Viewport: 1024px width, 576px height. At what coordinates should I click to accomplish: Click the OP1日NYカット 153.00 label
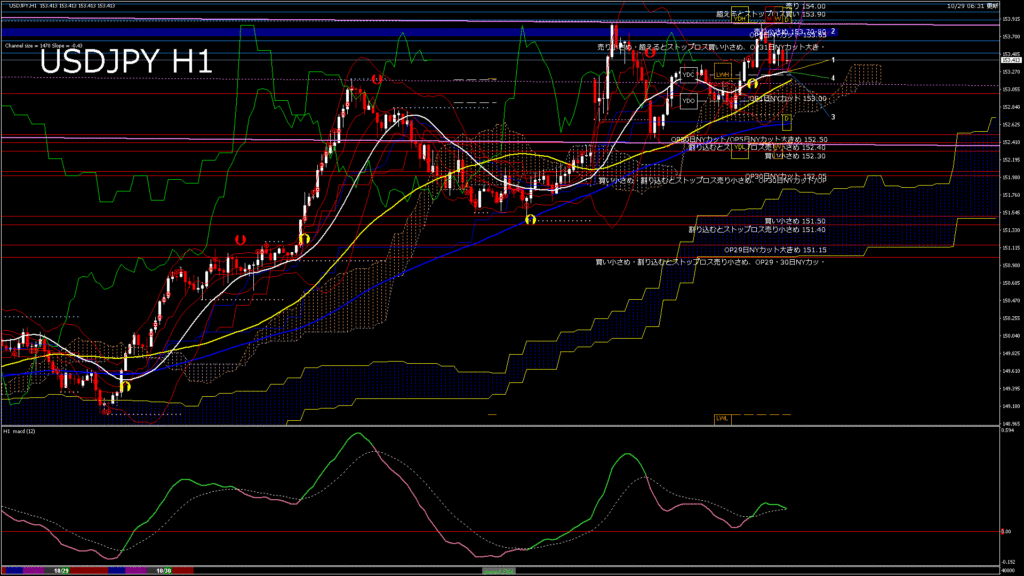pos(787,99)
